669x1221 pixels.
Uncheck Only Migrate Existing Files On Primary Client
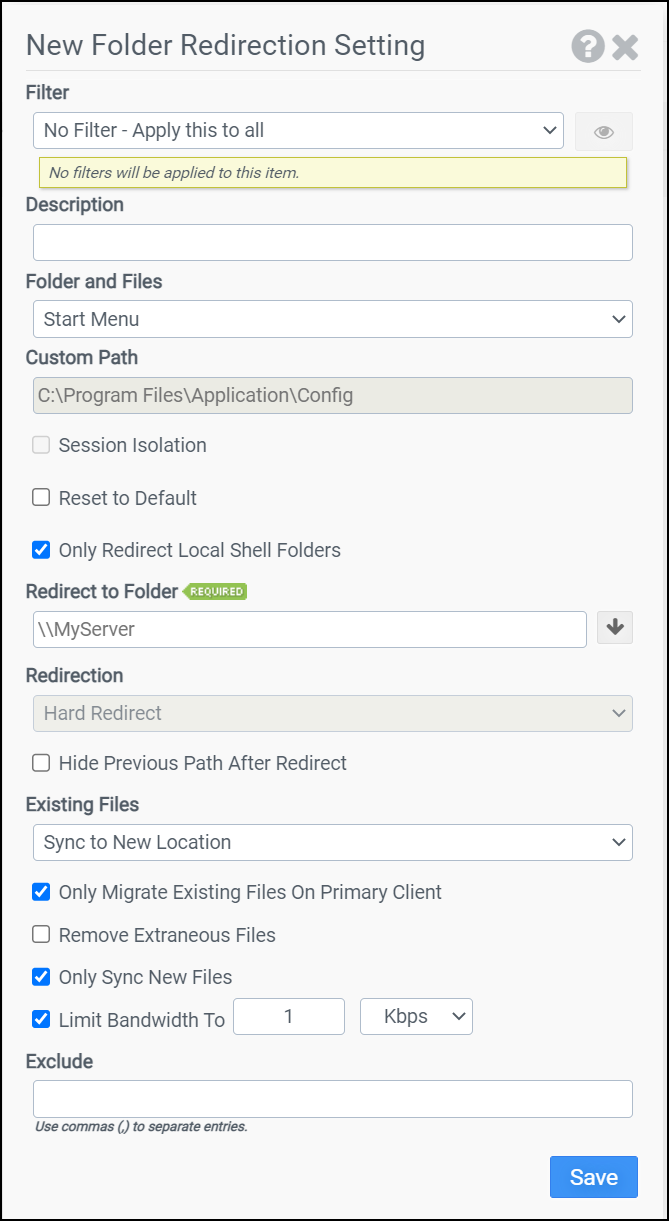point(41,892)
